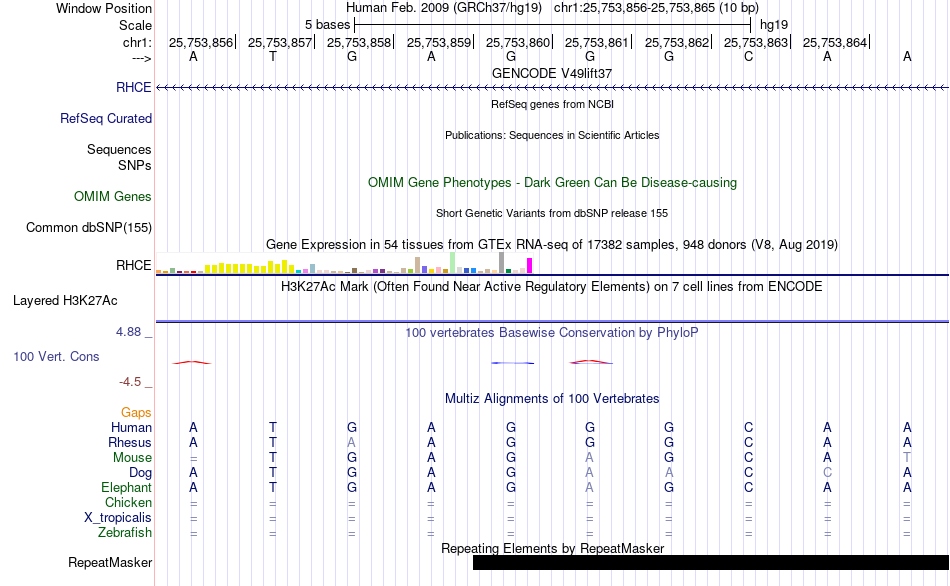950x586 pixels.
Task: Click the RefSeq genes from NCBI title
Action: point(552,104)
